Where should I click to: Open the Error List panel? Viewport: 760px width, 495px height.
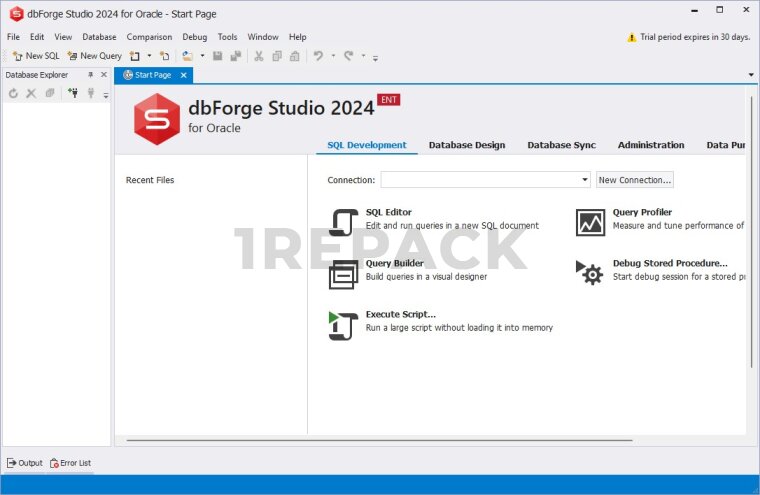(71, 463)
